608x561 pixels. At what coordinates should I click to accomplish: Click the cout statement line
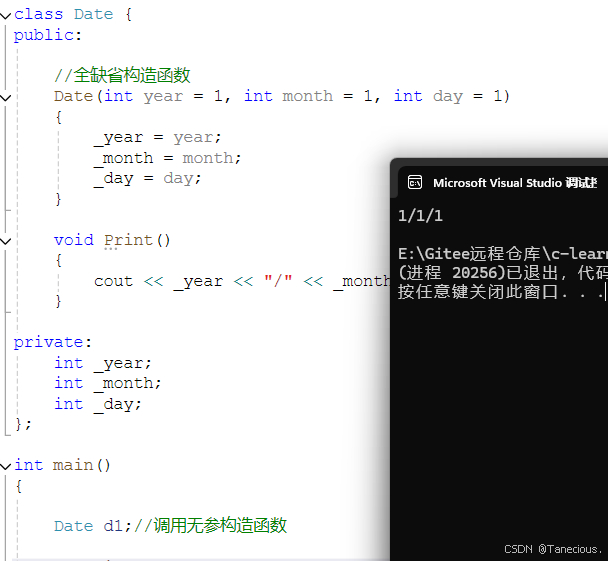242,281
